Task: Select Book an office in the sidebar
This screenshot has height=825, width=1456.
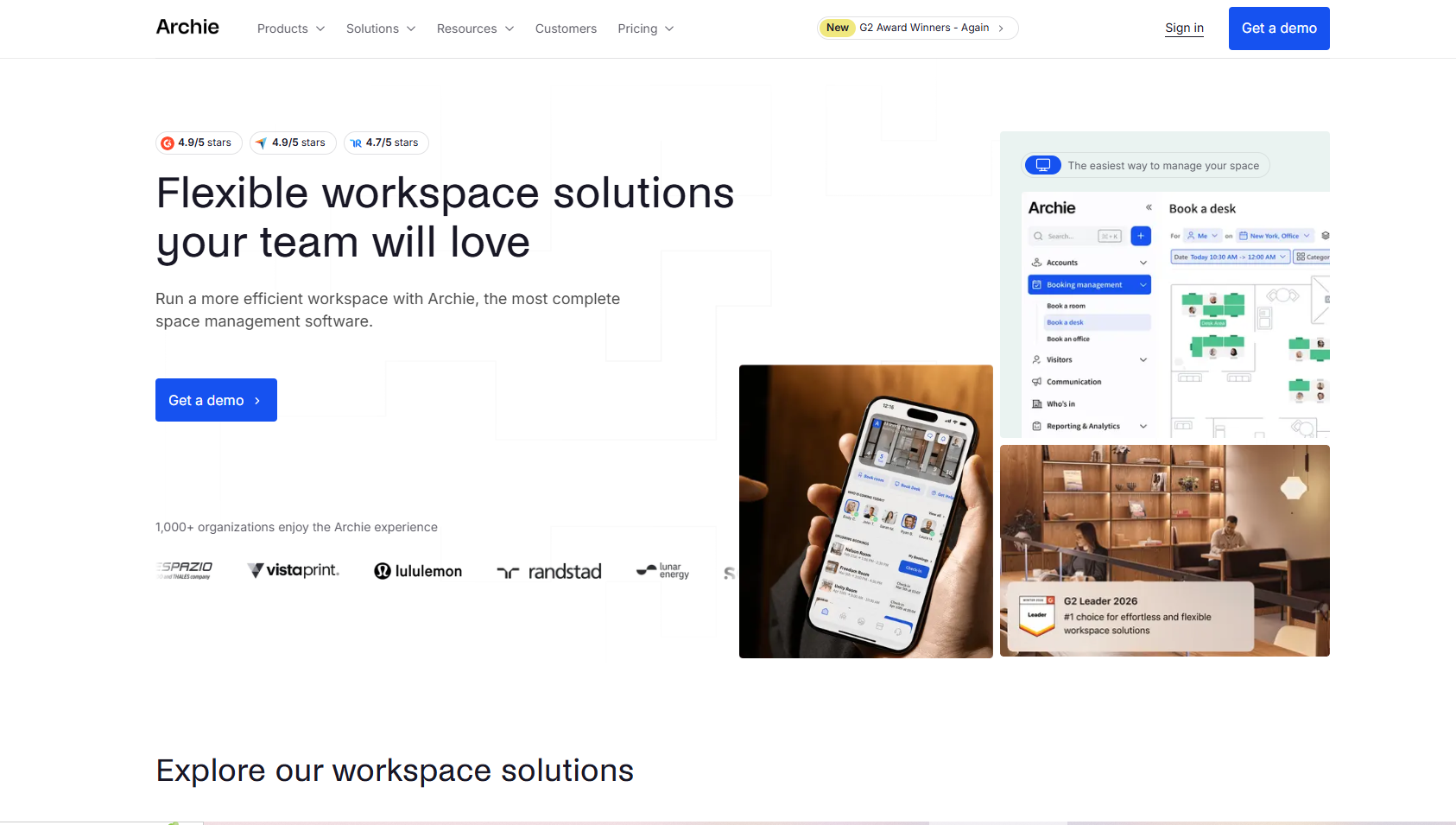Action: [x=1068, y=339]
